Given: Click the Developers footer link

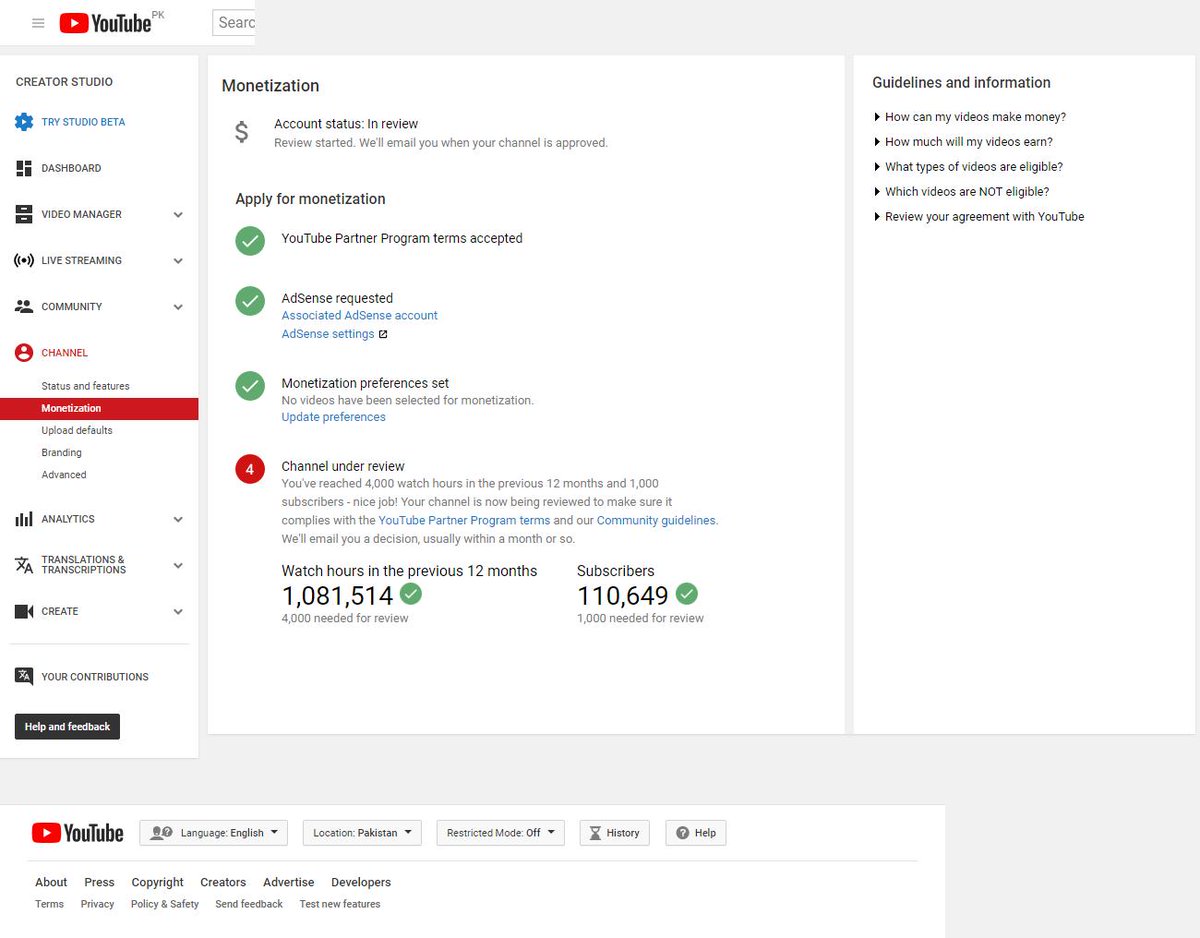Looking at the screenshot, I should [361, 882].
